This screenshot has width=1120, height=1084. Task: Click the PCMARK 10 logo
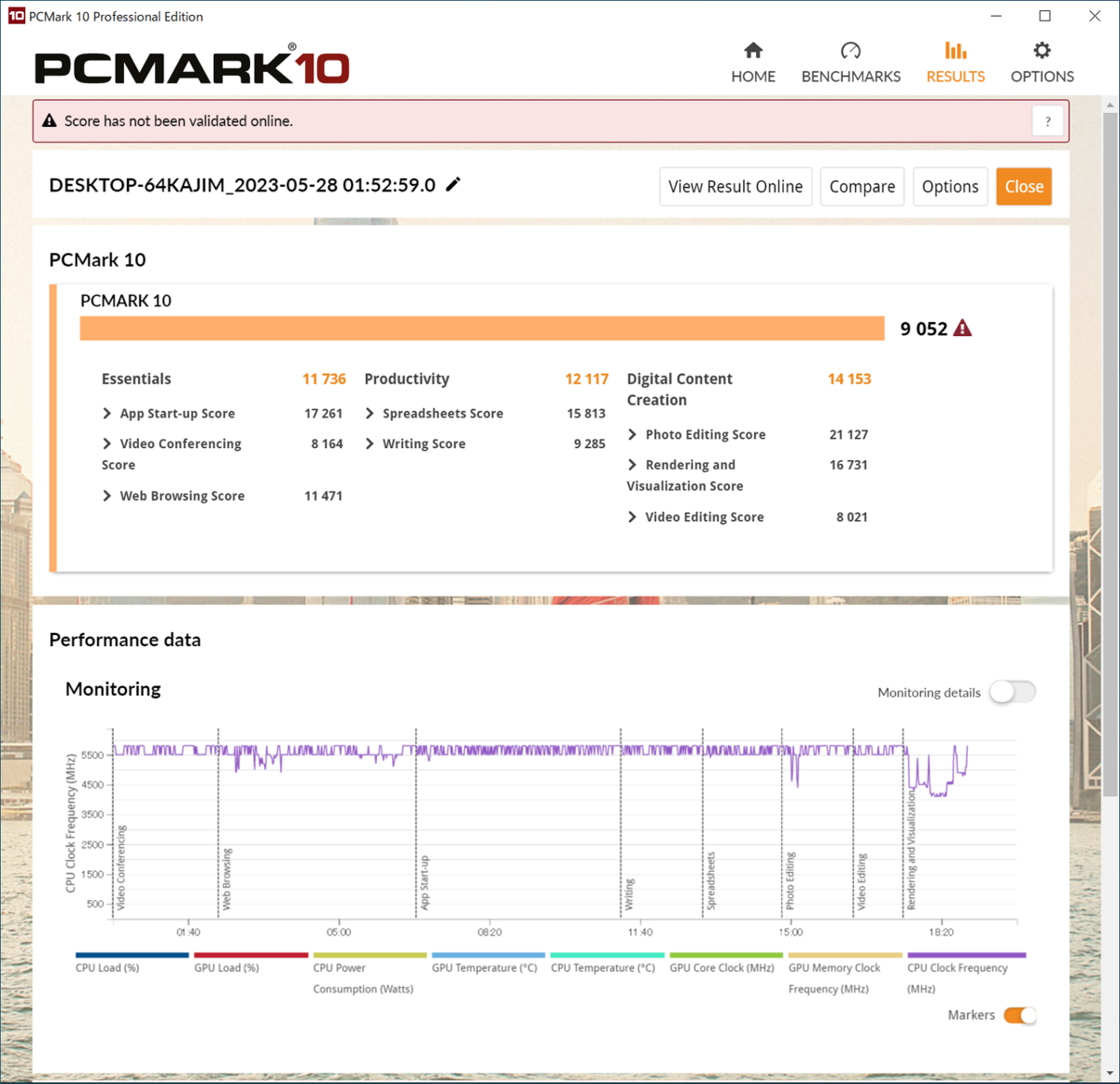tap(192, 66)
